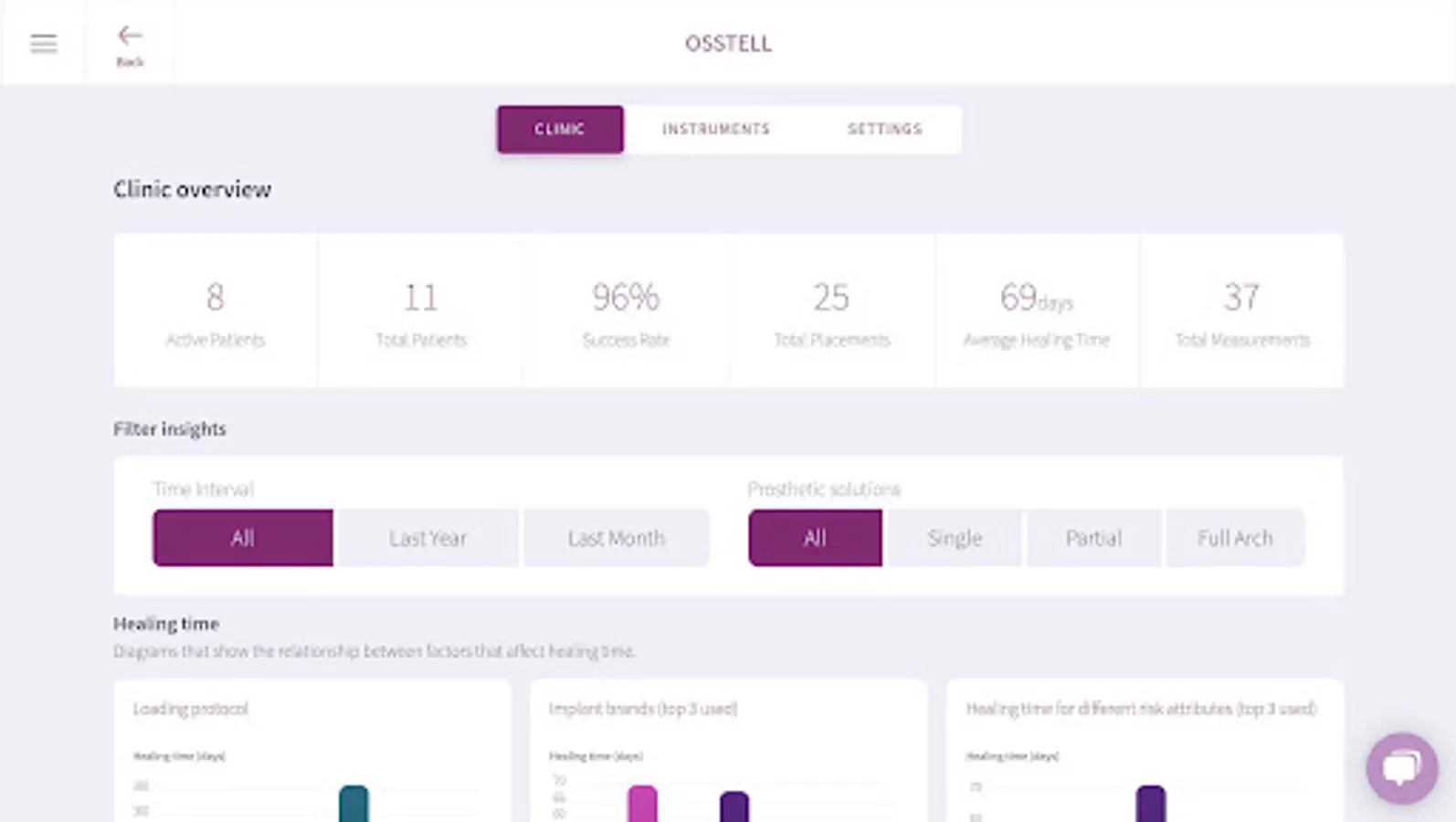1456x822 pixels.
Task: Click the Active Patients card
Action: pyautogui.click(x=216, y=311)
